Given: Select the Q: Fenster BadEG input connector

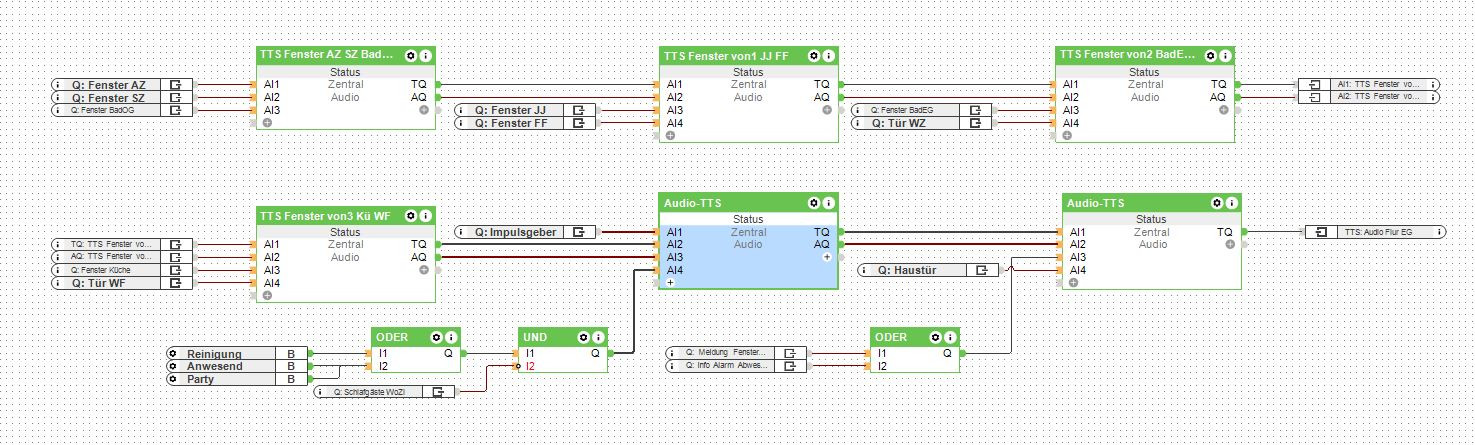Looking at the screenshot, I should pos(921,110).
